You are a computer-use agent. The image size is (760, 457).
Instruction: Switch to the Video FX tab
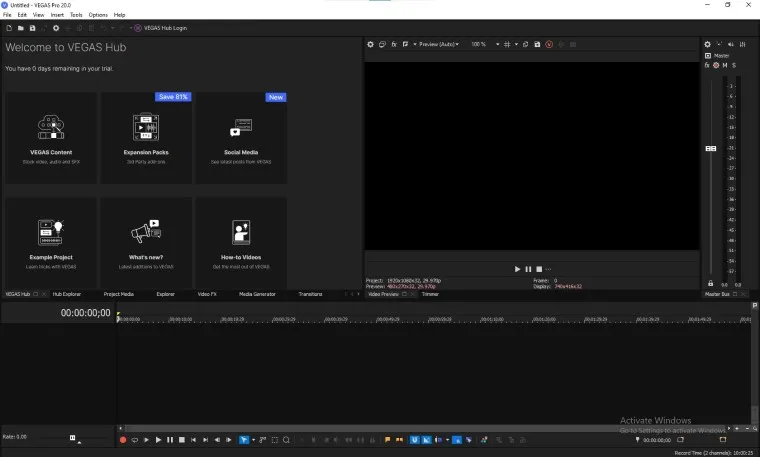tap(207, 294)
